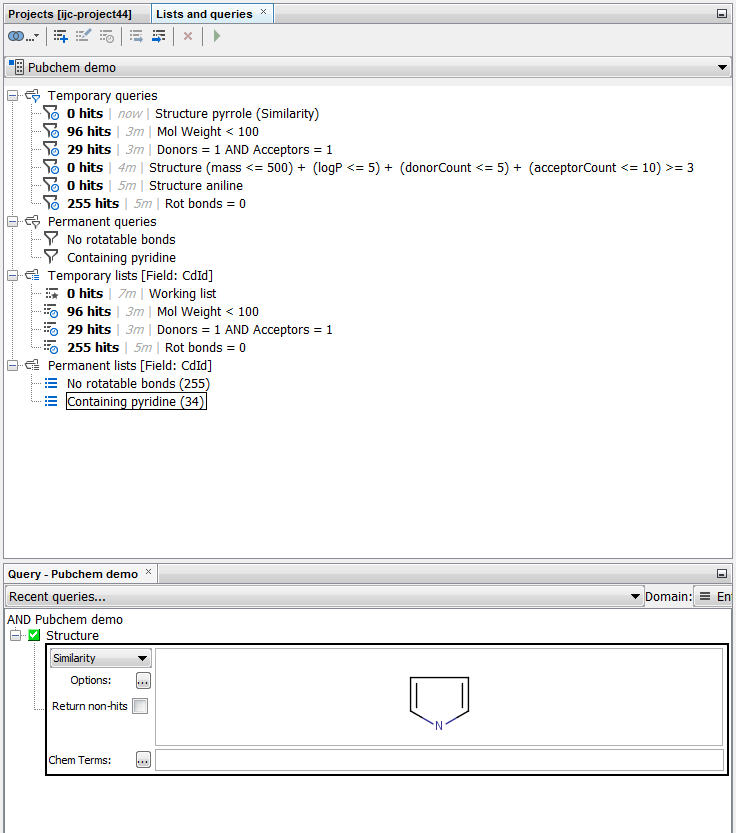
Task: Click the green run query arrow icon
Action: tap(217, 36)
